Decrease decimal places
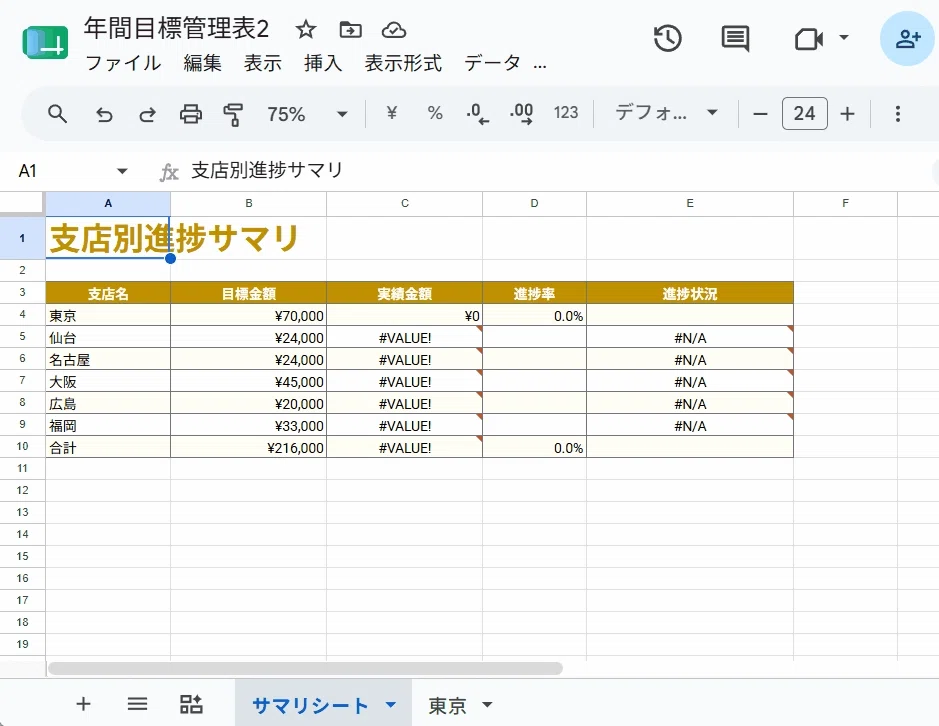This screenshot has height=726, width=939. pyautogui.click(x=477, y=113)
